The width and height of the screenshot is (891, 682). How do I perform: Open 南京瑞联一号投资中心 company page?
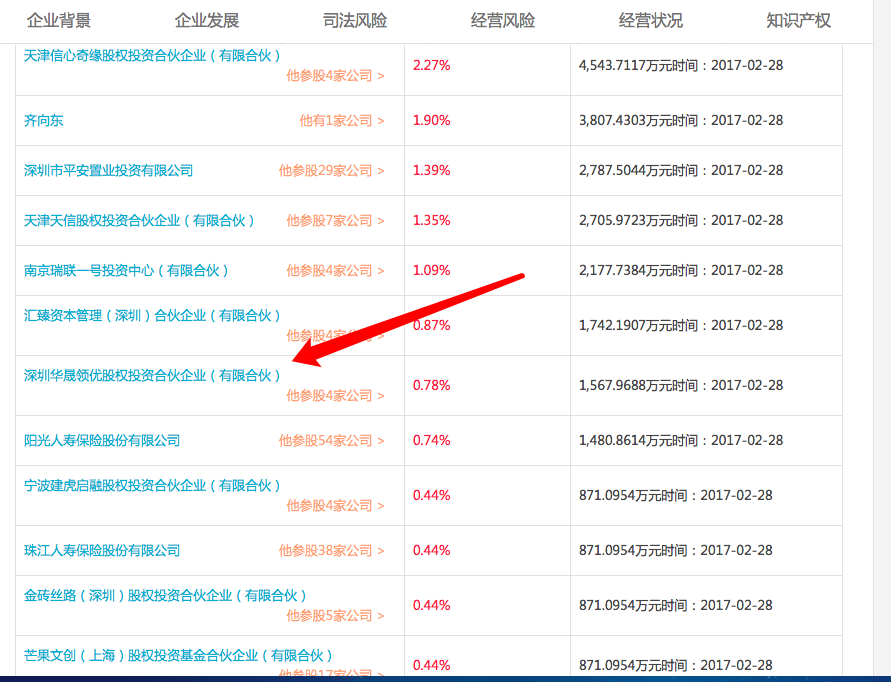[x=127, y=270]
